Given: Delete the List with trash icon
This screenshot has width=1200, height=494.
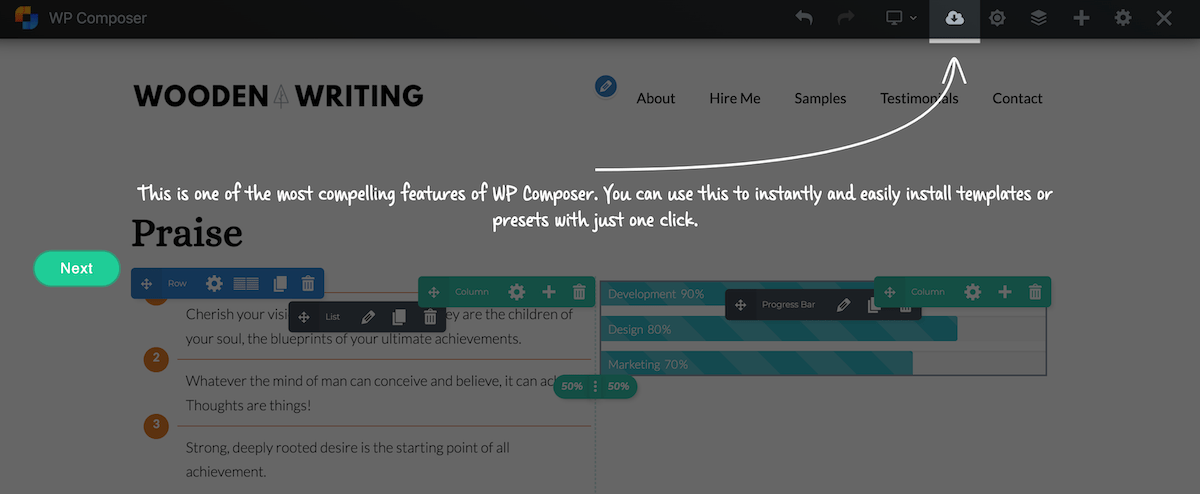Looking at the screenshot, I should pos(430,317).
